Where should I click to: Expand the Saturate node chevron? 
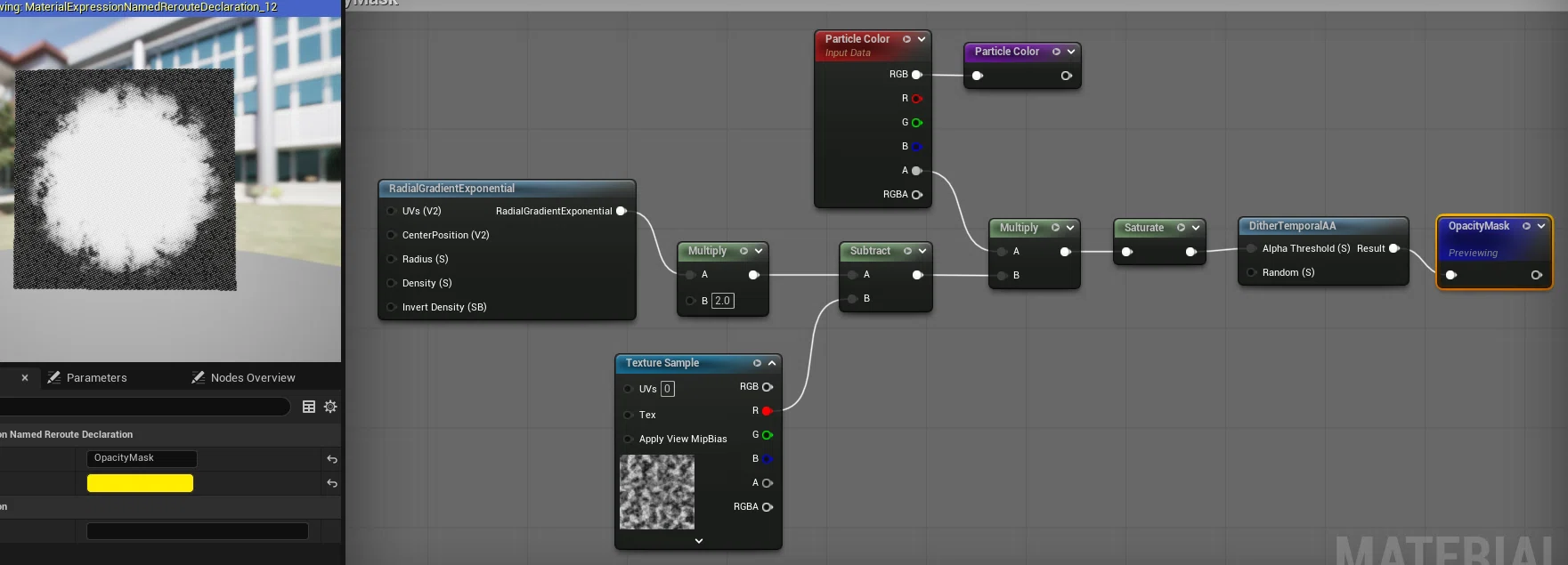(1196, 228)
